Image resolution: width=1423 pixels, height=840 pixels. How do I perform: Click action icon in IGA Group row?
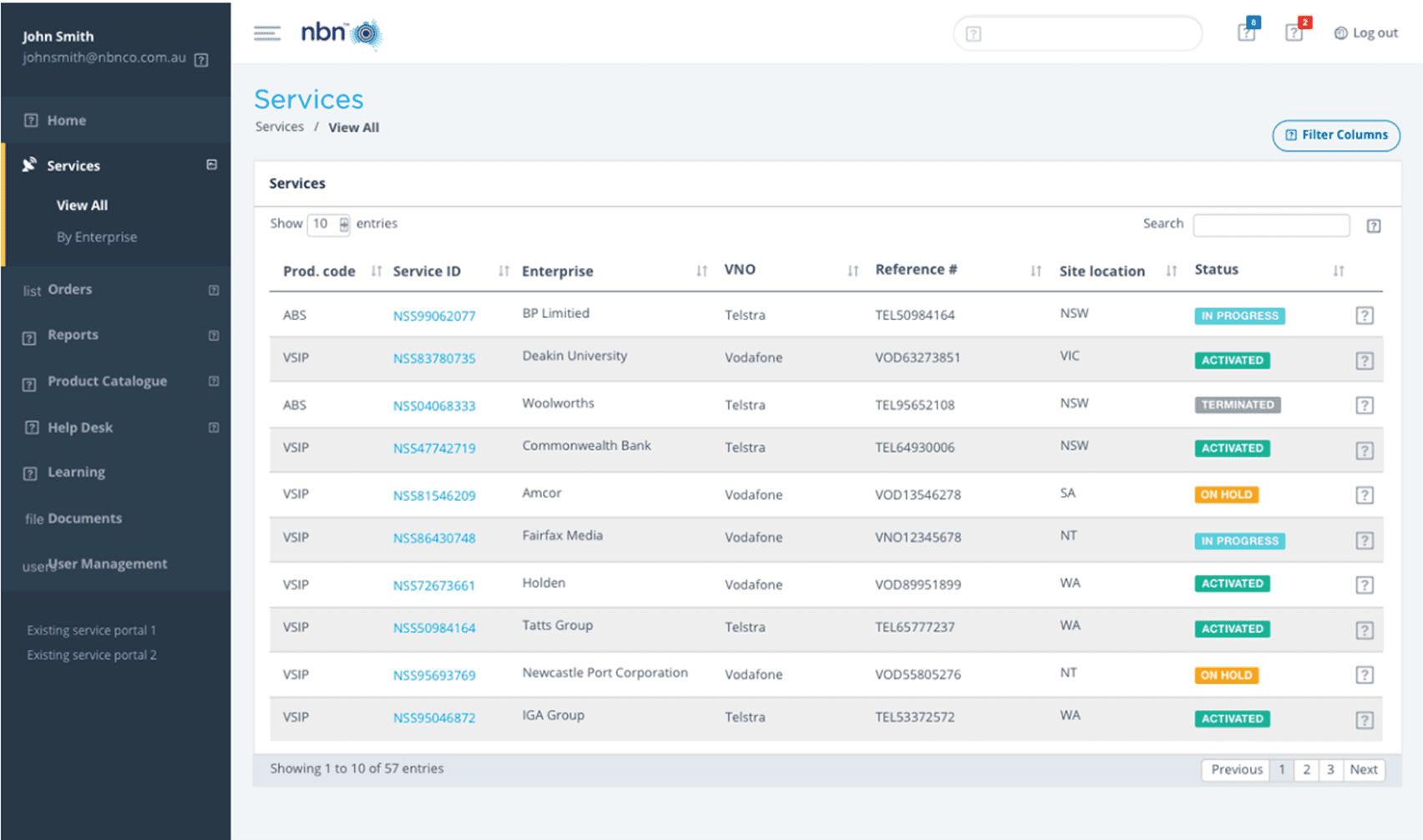coord(1365,720)
